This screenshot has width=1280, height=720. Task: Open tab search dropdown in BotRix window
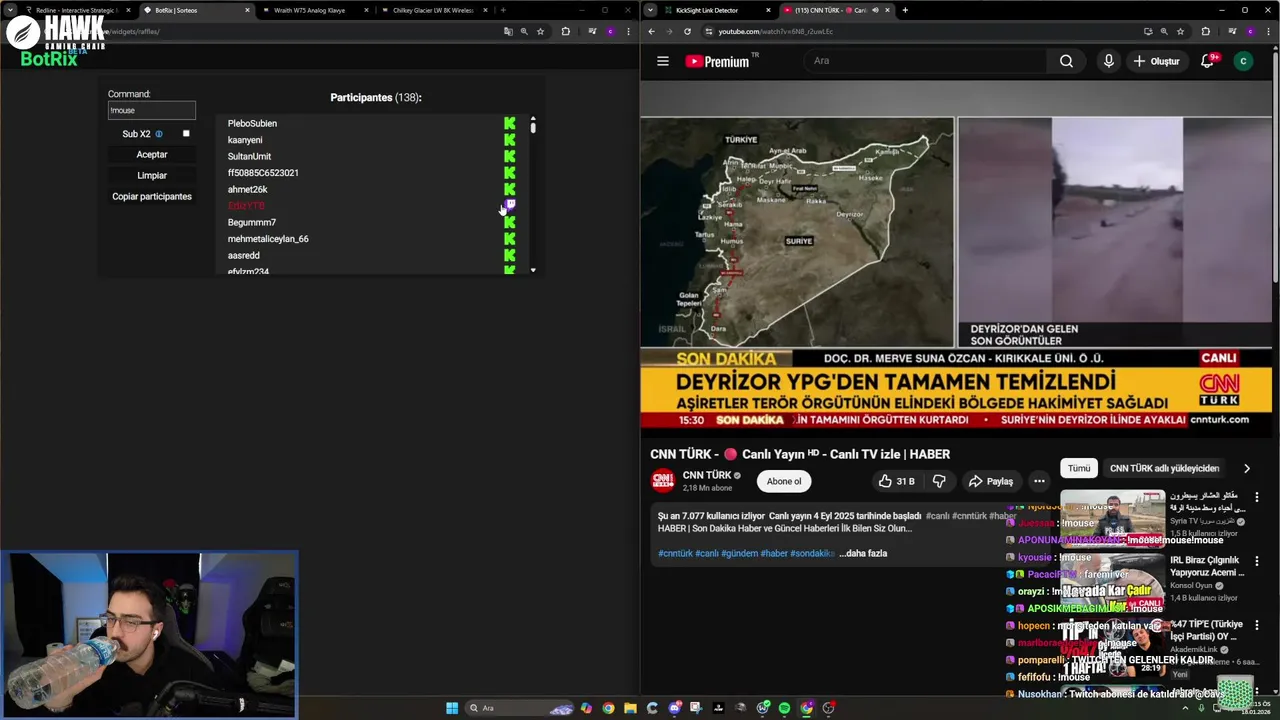[x=10, y=10]
